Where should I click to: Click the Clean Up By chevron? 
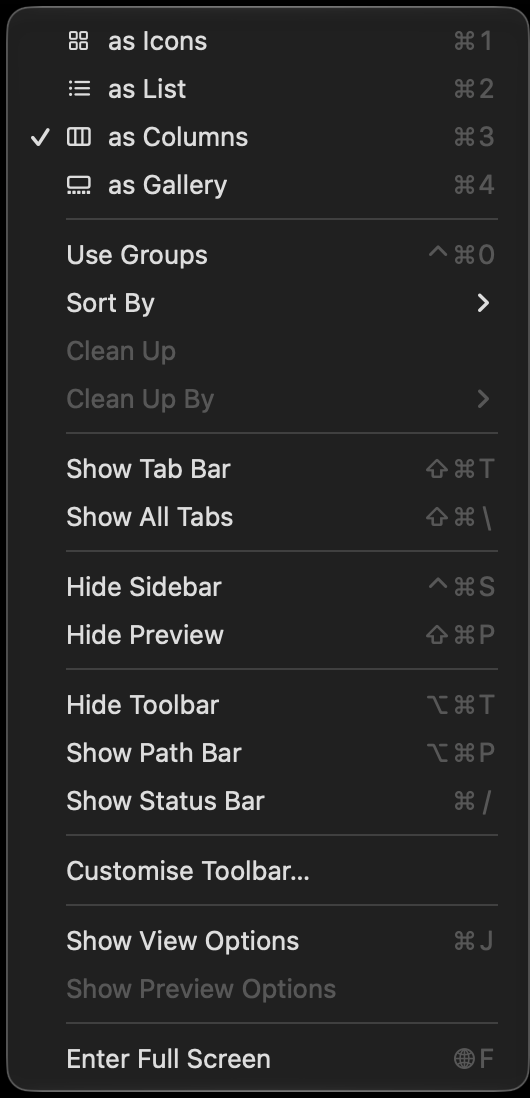[x=483, y=399]
